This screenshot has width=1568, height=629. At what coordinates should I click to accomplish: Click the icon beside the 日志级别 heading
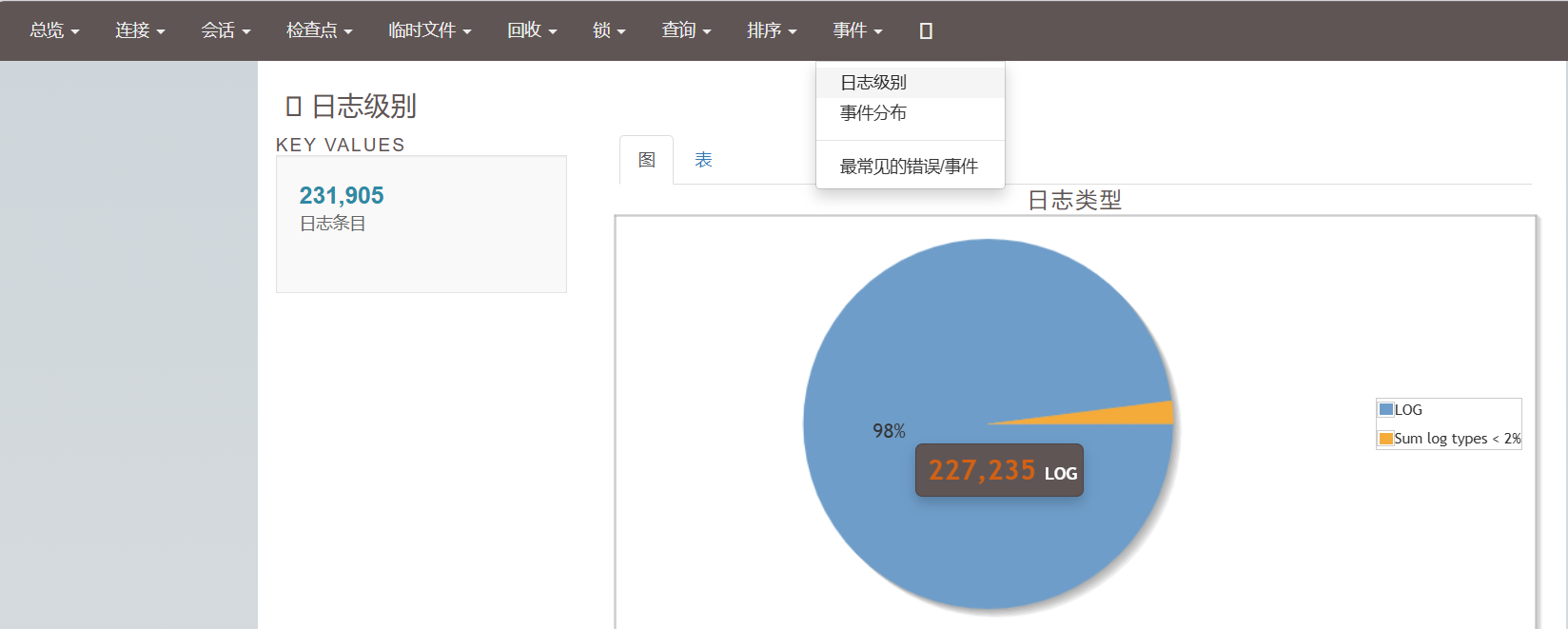click(294, 107)
